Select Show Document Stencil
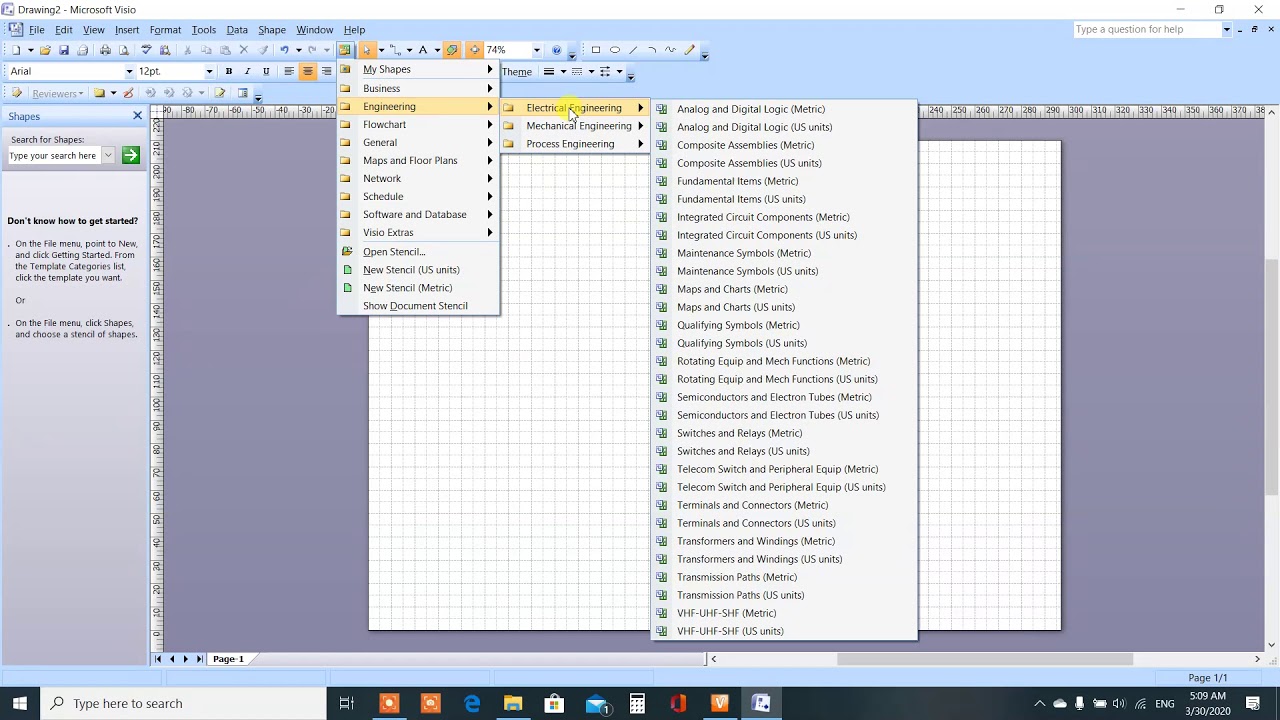This screenshot has width=1280, height=720. coord(418,306)
